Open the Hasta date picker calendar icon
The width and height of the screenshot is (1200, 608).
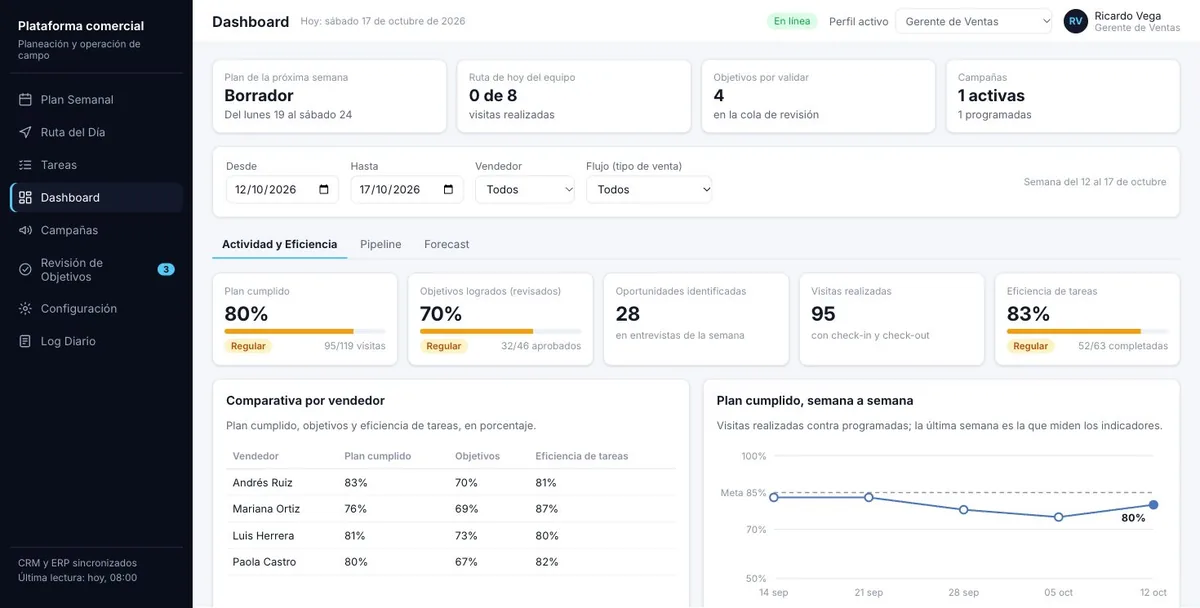coord(448,189)
